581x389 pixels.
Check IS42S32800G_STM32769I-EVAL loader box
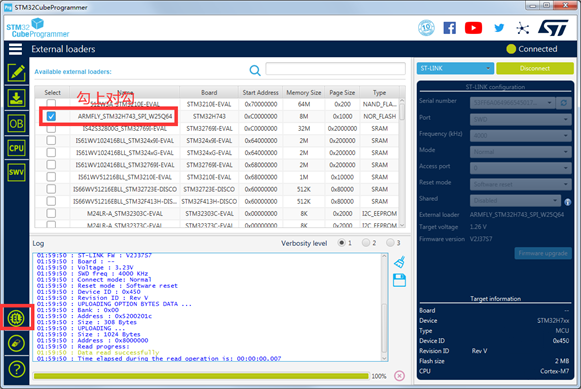51,129
